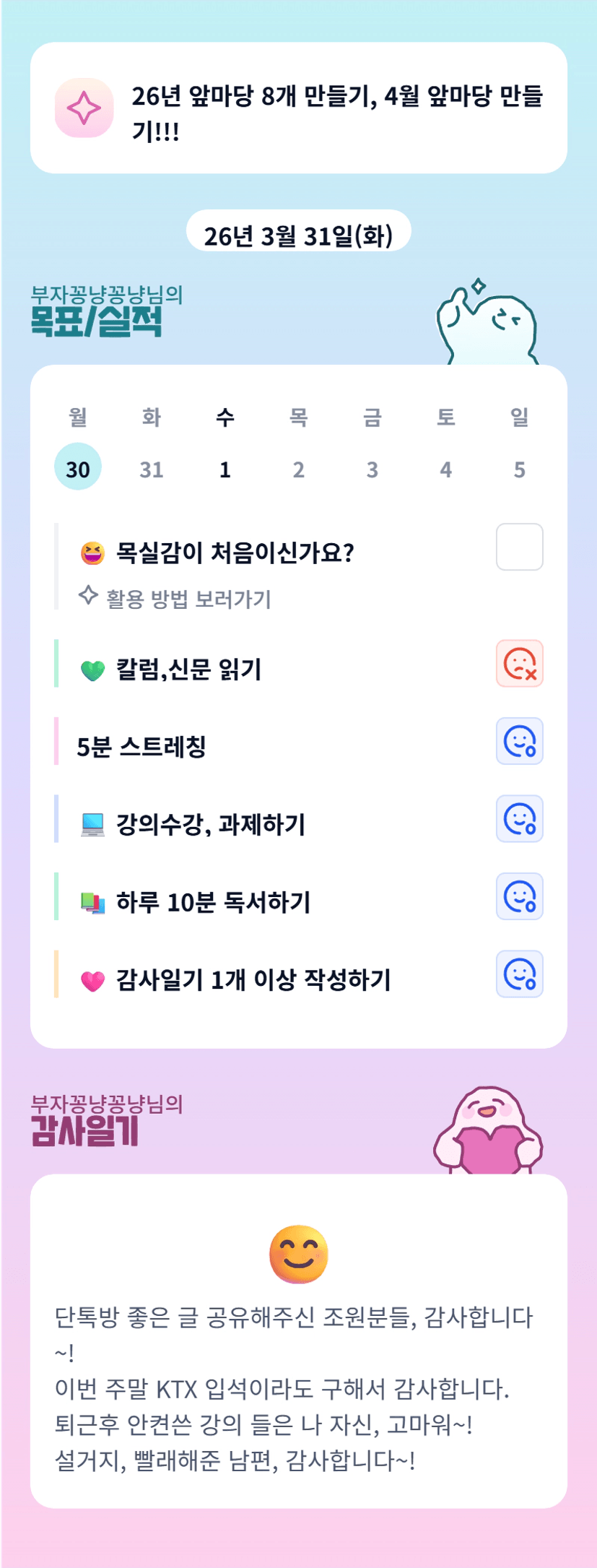Toggle completion face for 강의수강, 과제하기
The width and height of the screenshot is (597, 1568).
click(519, 819)
